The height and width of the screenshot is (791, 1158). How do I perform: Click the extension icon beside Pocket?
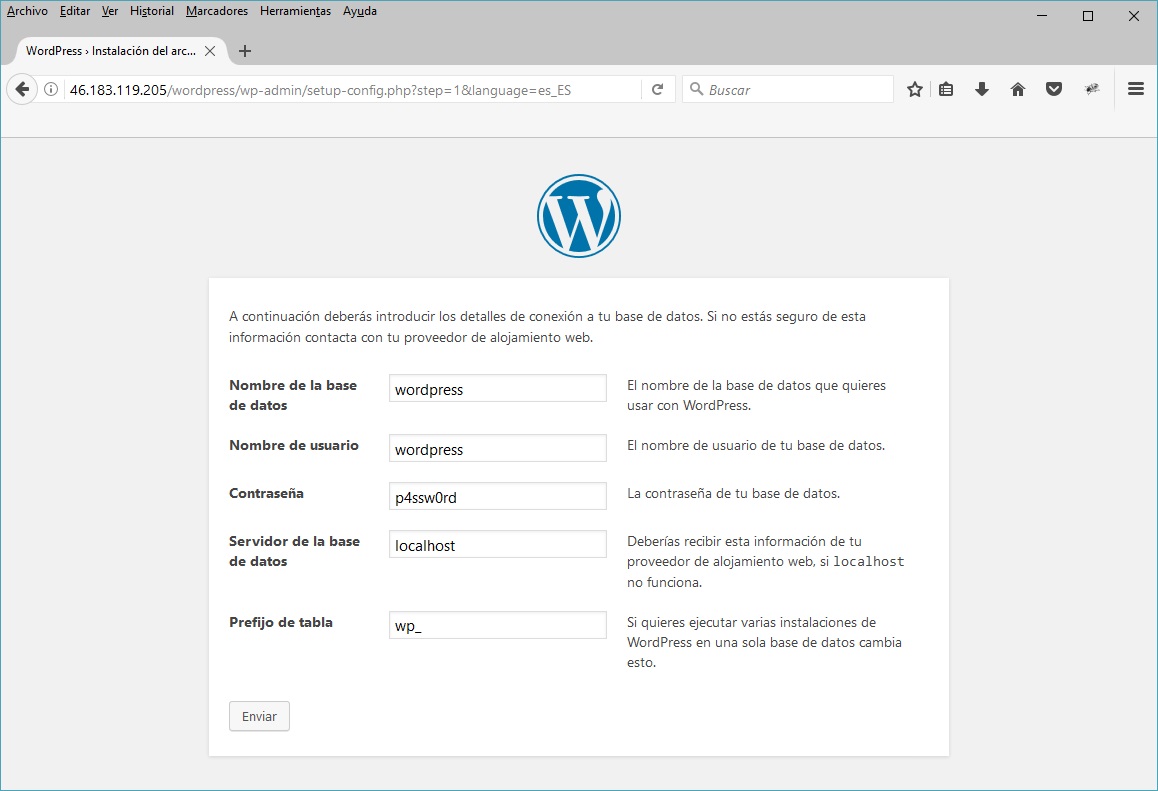click(1092, 89)
